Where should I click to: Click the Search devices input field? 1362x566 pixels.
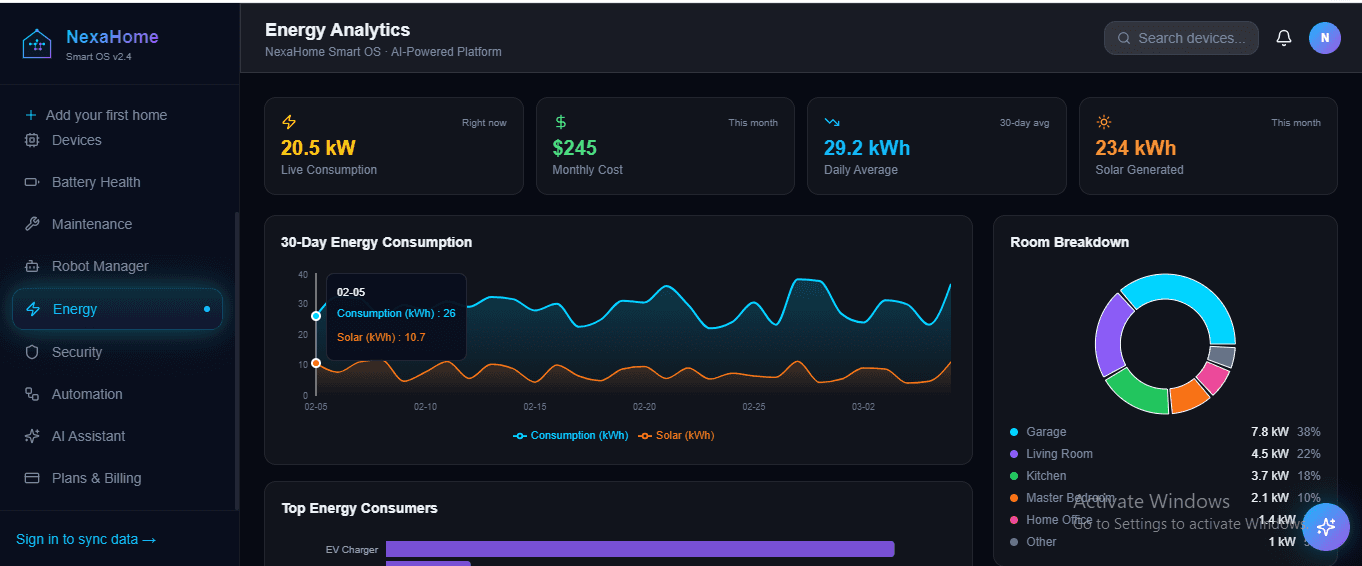(x=1190, y=38)
